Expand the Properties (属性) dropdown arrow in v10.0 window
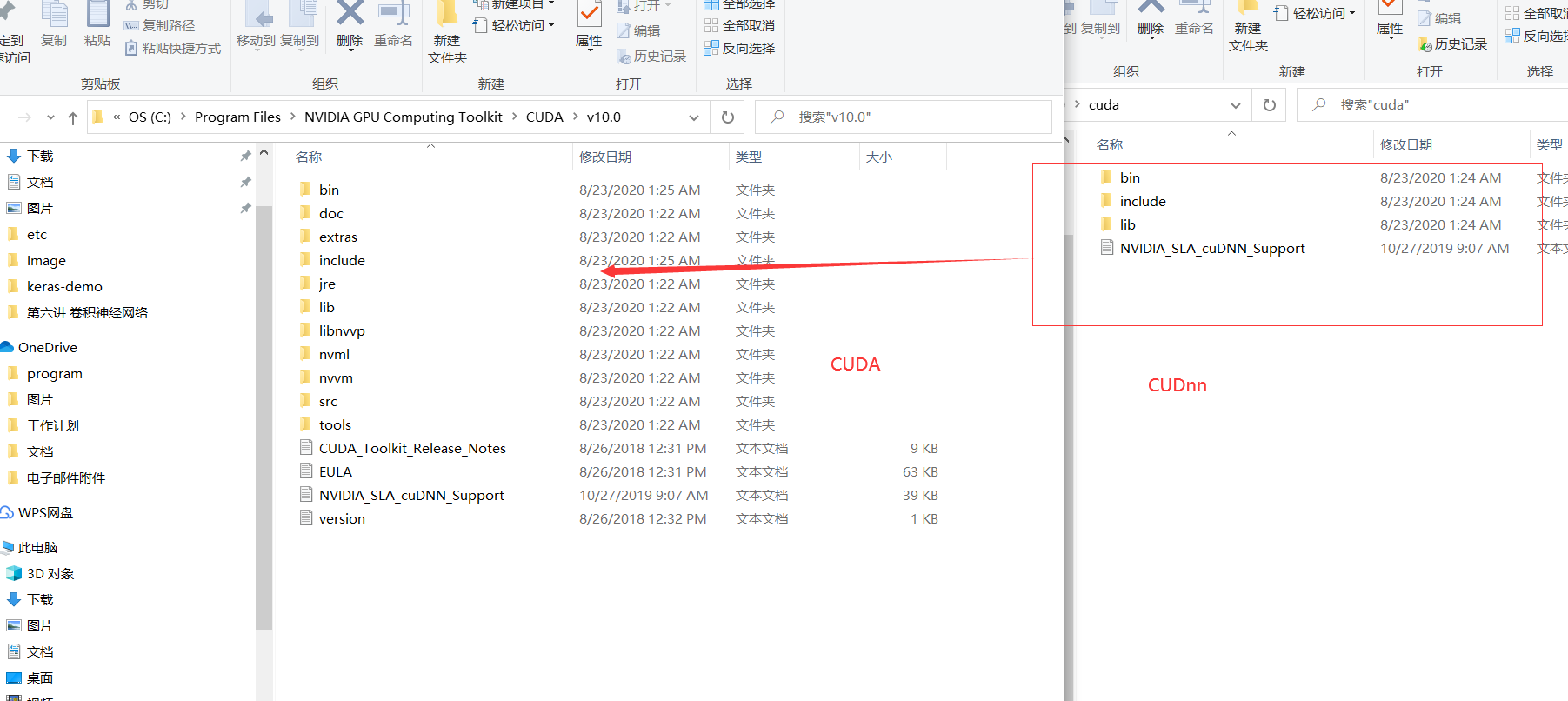 [589, 50]
